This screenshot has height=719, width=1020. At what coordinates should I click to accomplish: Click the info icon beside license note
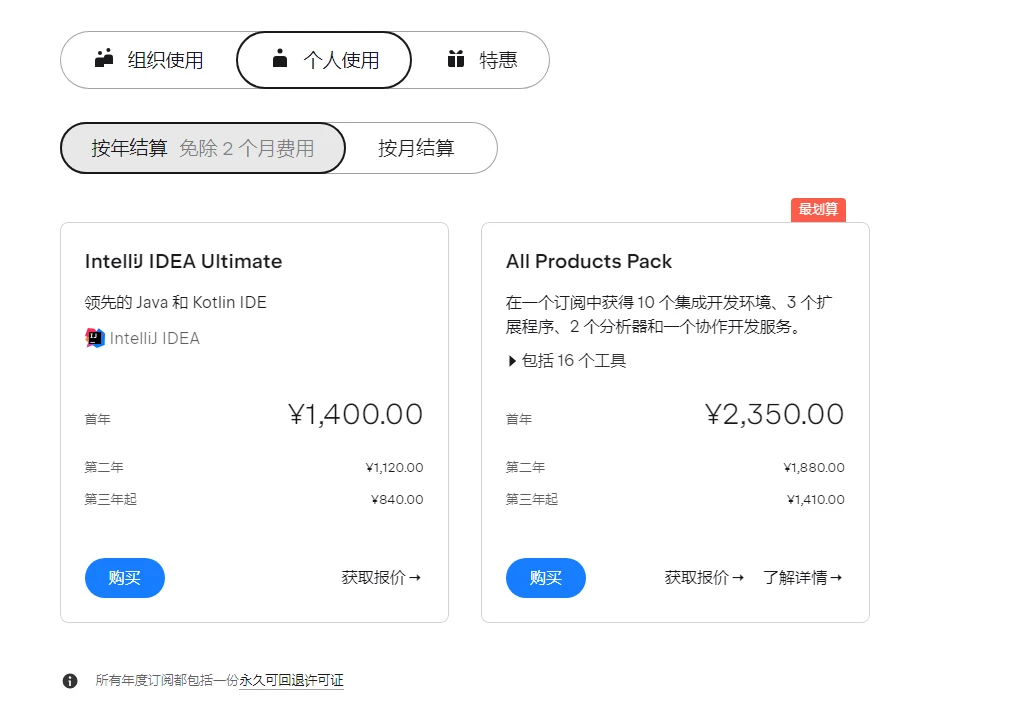pyautogui.click(x=70, y=681)
